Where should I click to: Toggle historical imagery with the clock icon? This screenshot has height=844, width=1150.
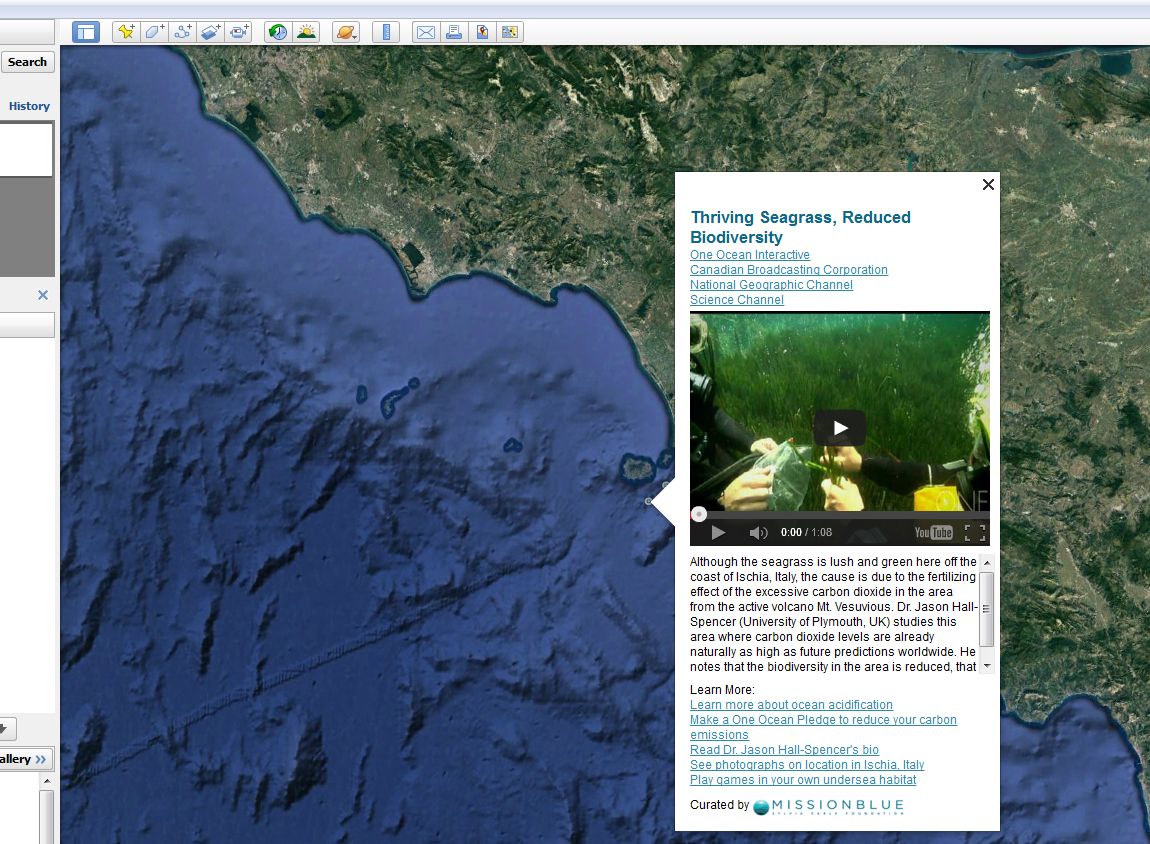(x=277, y=31)
